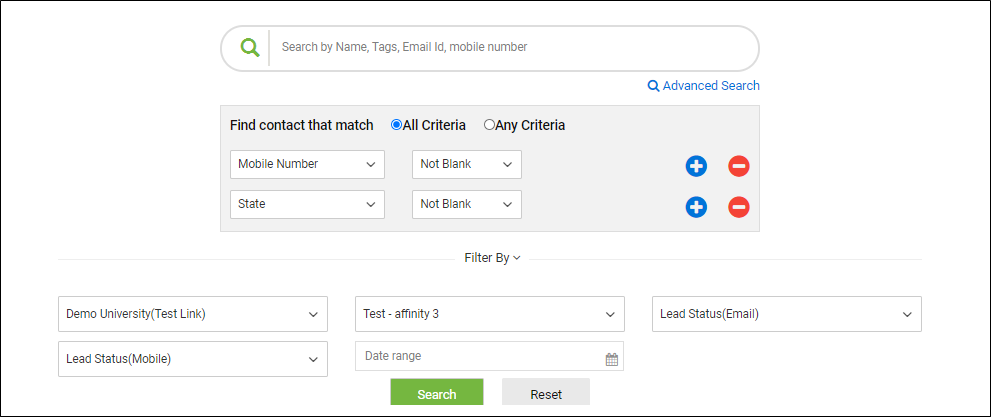This screenshot has height=417, width=991.
Task: Click the green magnifier search icon
Action: [x=250, y=47]
